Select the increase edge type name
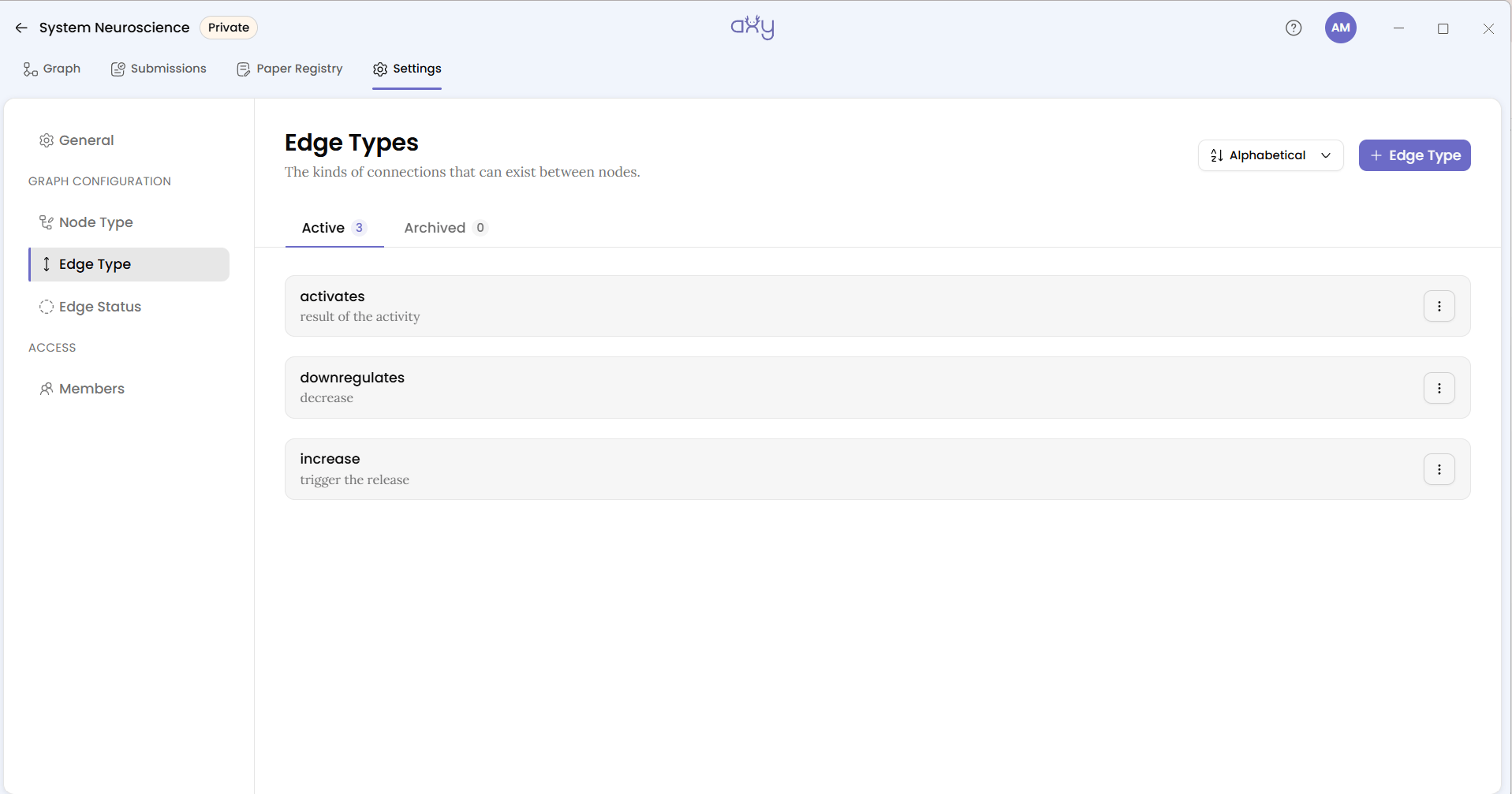 click(330, 459)
